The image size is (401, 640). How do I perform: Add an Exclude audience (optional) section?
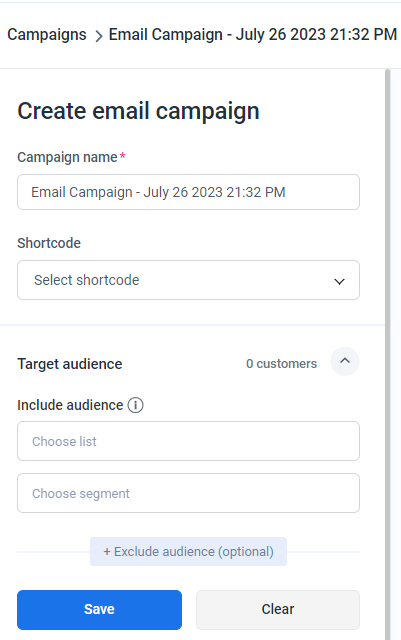(188, 552)
